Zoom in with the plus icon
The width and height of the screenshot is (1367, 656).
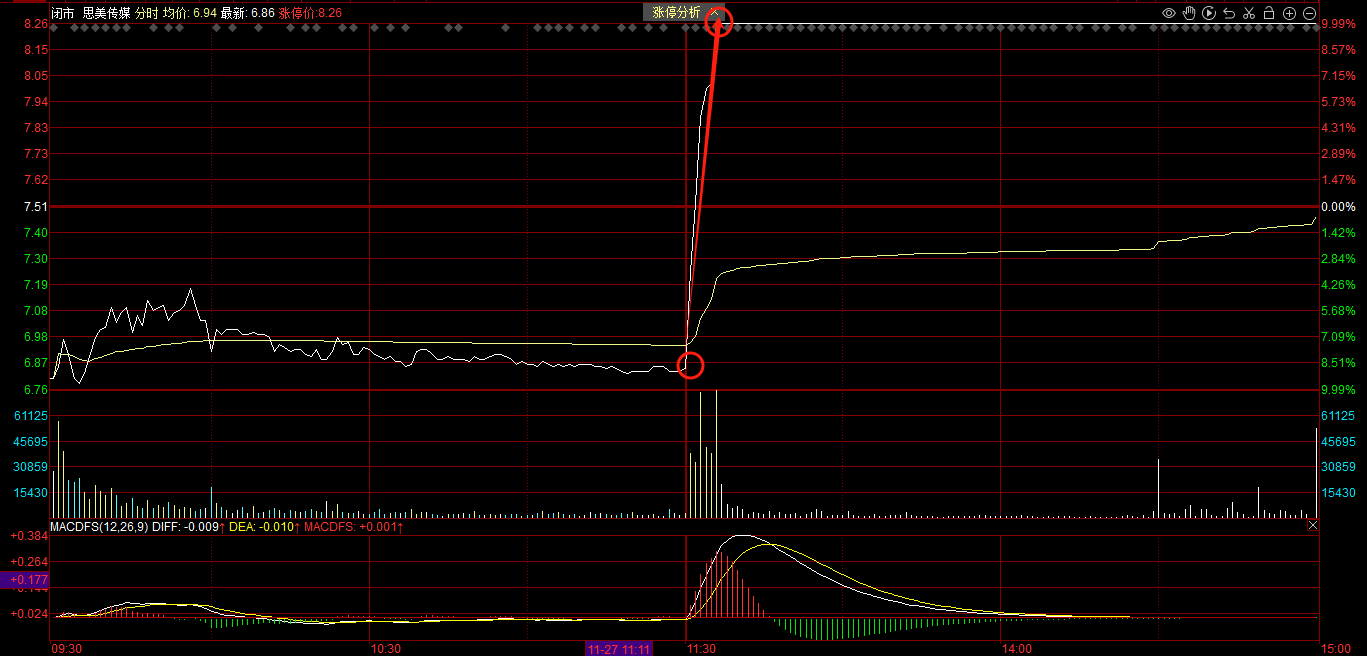pos(1289,13)
